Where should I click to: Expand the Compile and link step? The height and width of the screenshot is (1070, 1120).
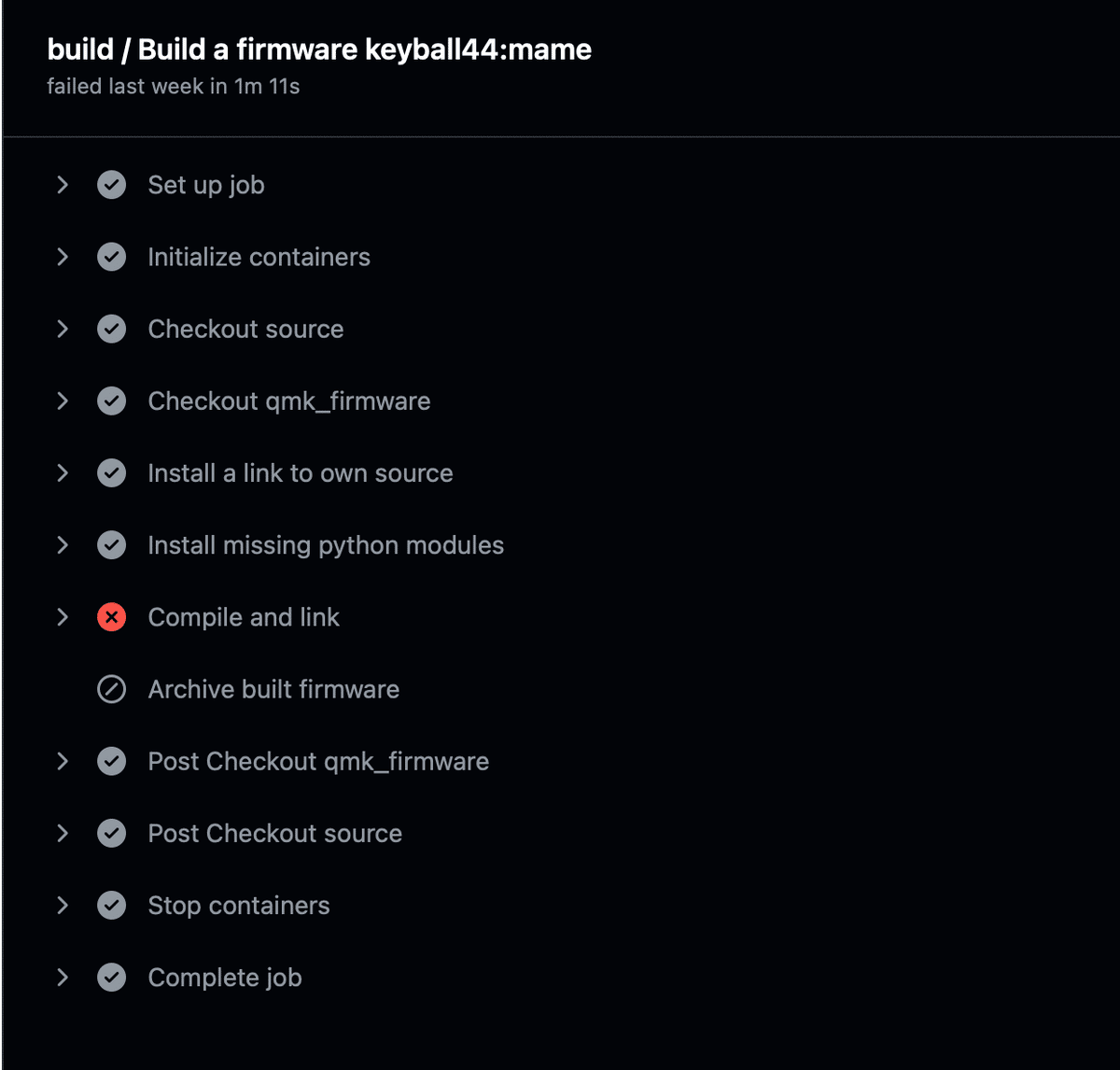point(63,617)
